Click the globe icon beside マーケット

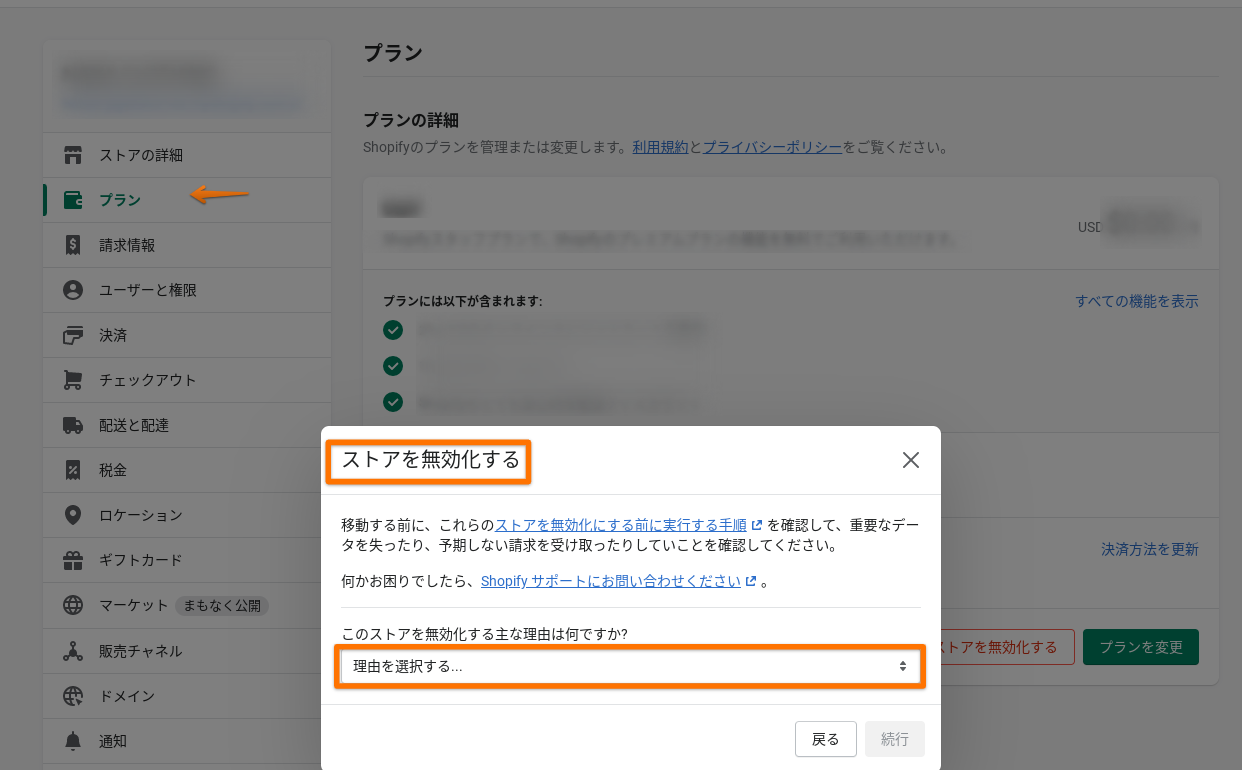coord(72,605)
